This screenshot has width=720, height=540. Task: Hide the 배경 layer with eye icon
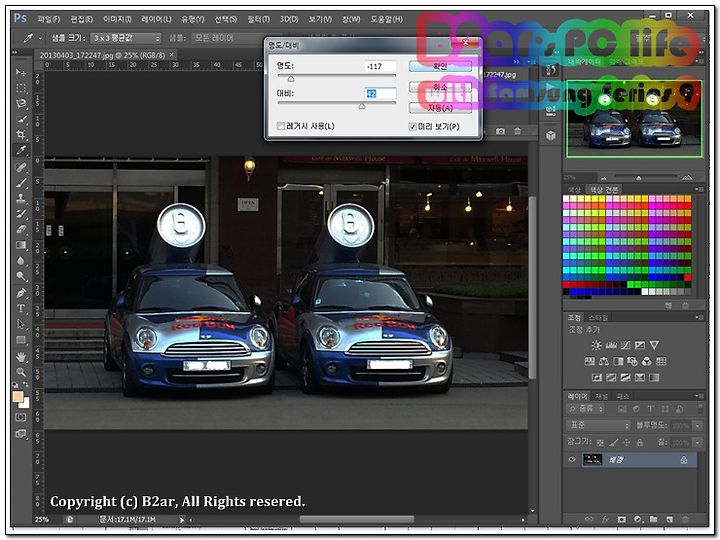point(572,459)
